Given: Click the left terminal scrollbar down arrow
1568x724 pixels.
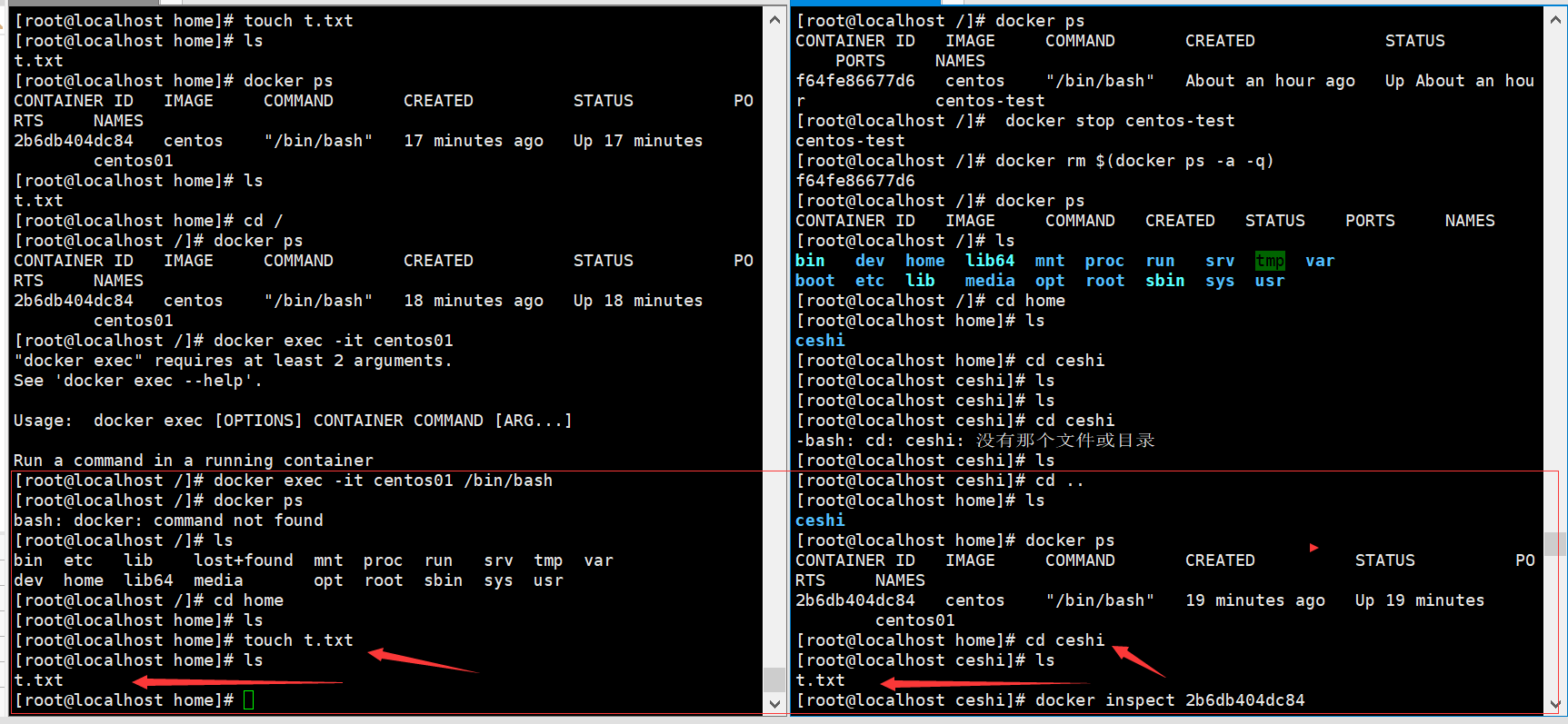Looking at the screenshot, I should tap(774, 703).
